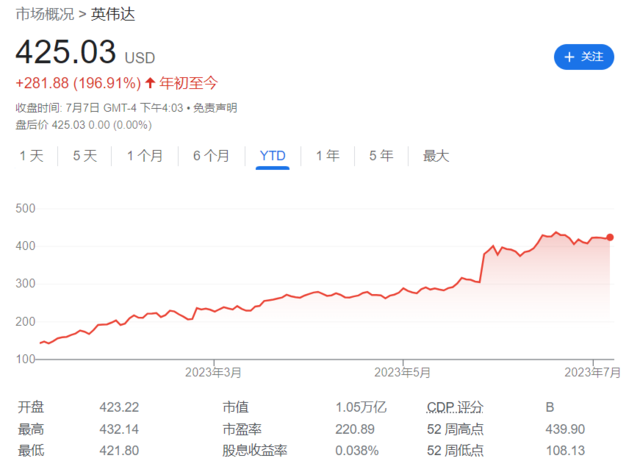Click the 股息收益率 label

click(x=255, y=450)
